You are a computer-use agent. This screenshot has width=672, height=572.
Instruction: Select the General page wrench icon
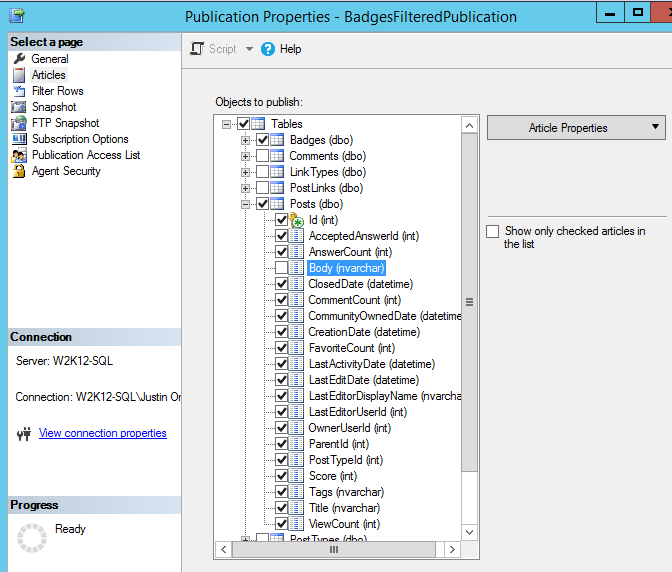(19, 59)
